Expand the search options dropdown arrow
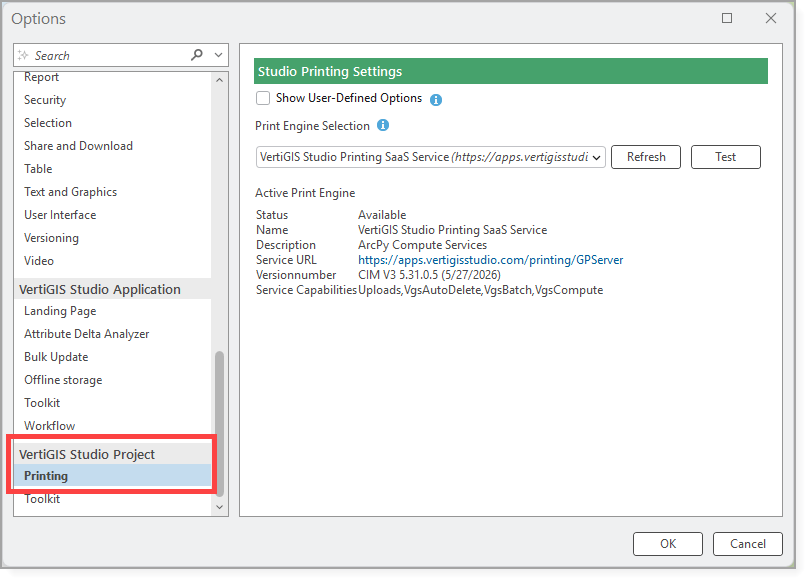Screen dimensions: 811x584 219,55
